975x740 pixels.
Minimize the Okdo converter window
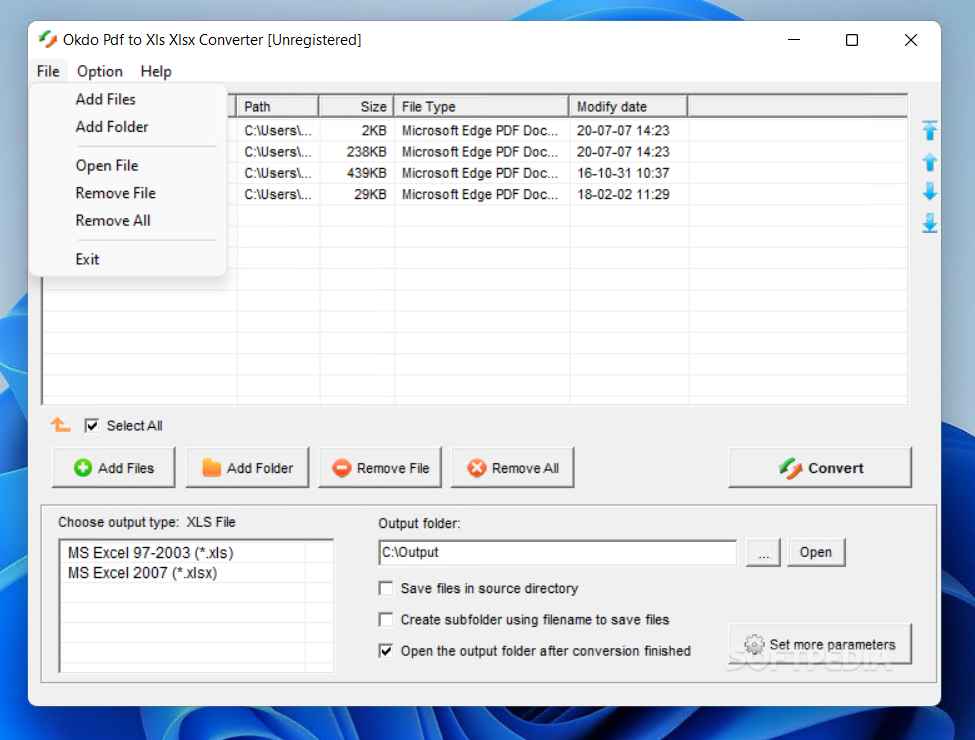pyautogui.click(x=793, y=40)
